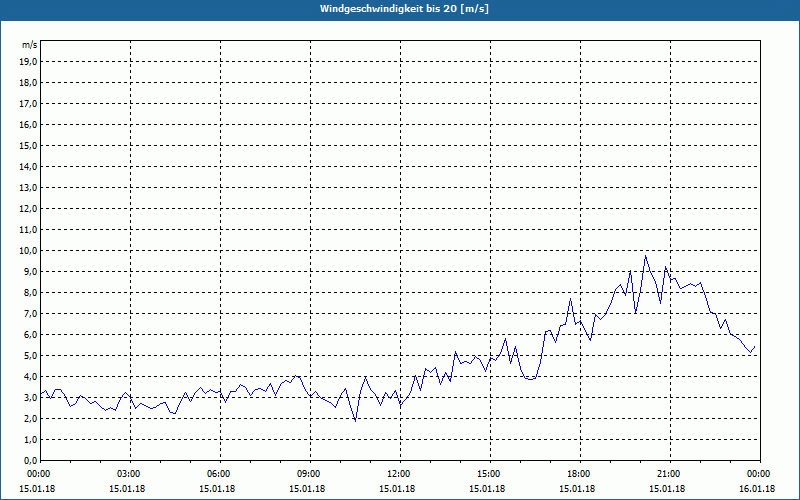Click the y-axis value 3,0
The image size is (800, 500).
click(x=30, y=397)
